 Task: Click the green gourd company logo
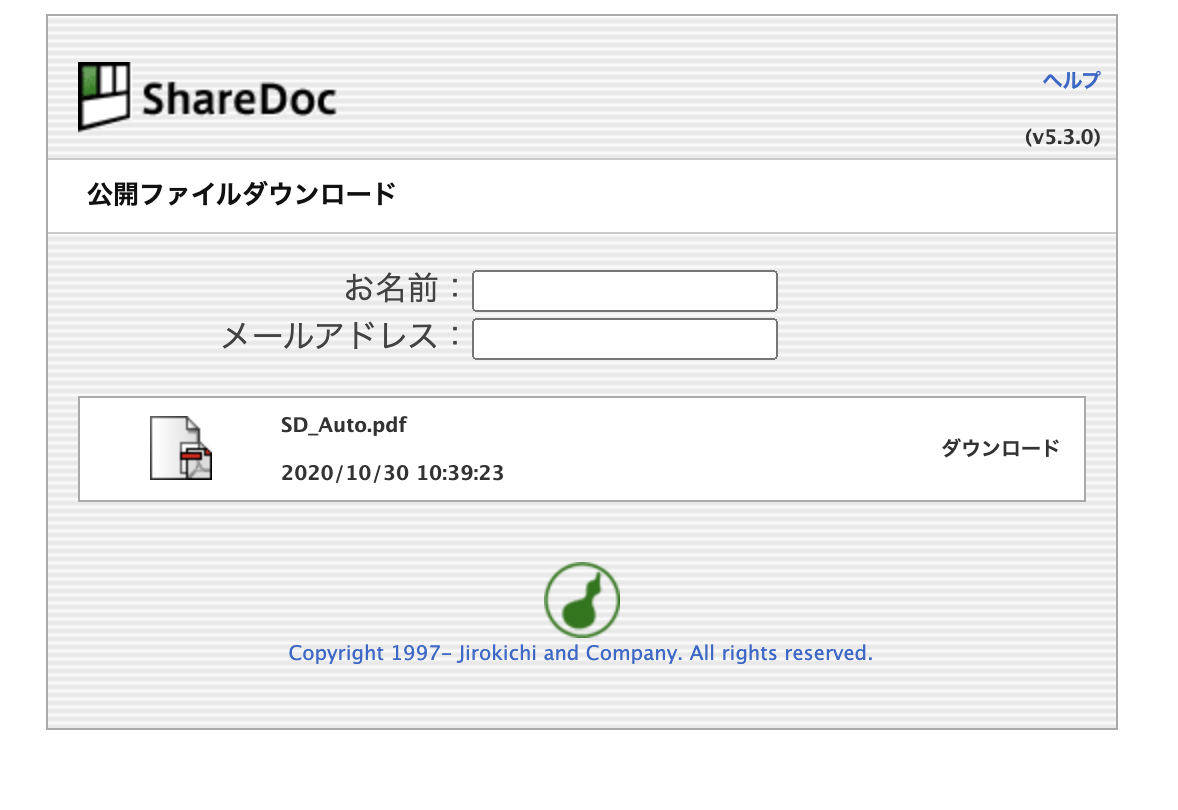tap(581, 601)
